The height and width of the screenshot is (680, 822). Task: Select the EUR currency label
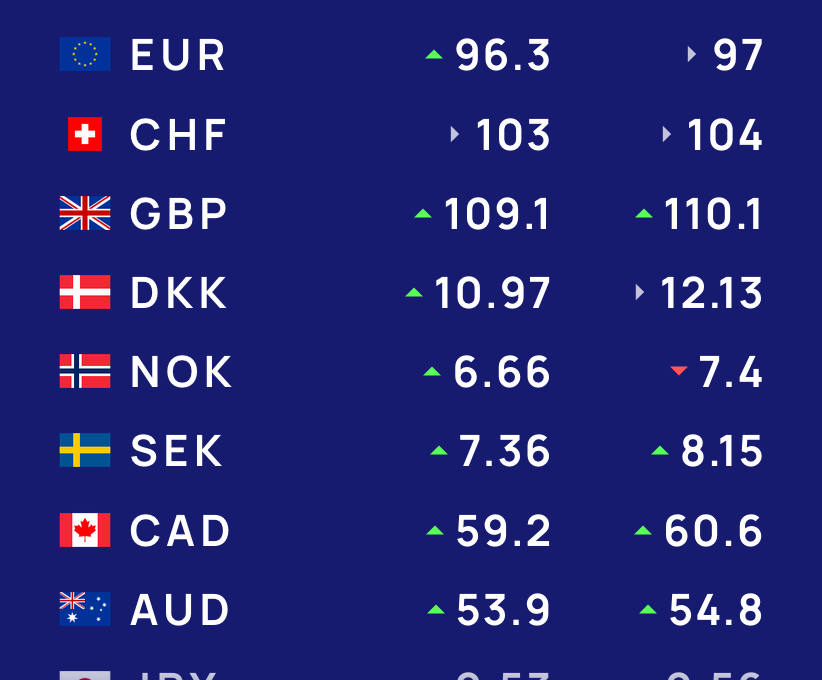(178, 55)
